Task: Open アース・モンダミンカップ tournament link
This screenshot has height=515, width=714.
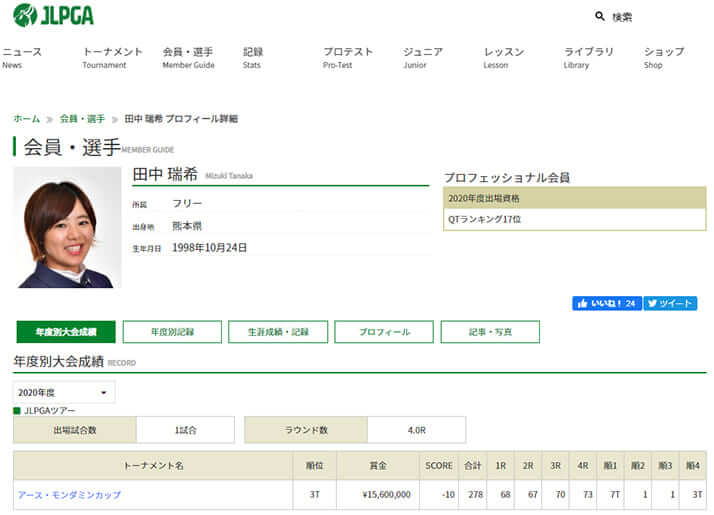Action: pos(69,495)
